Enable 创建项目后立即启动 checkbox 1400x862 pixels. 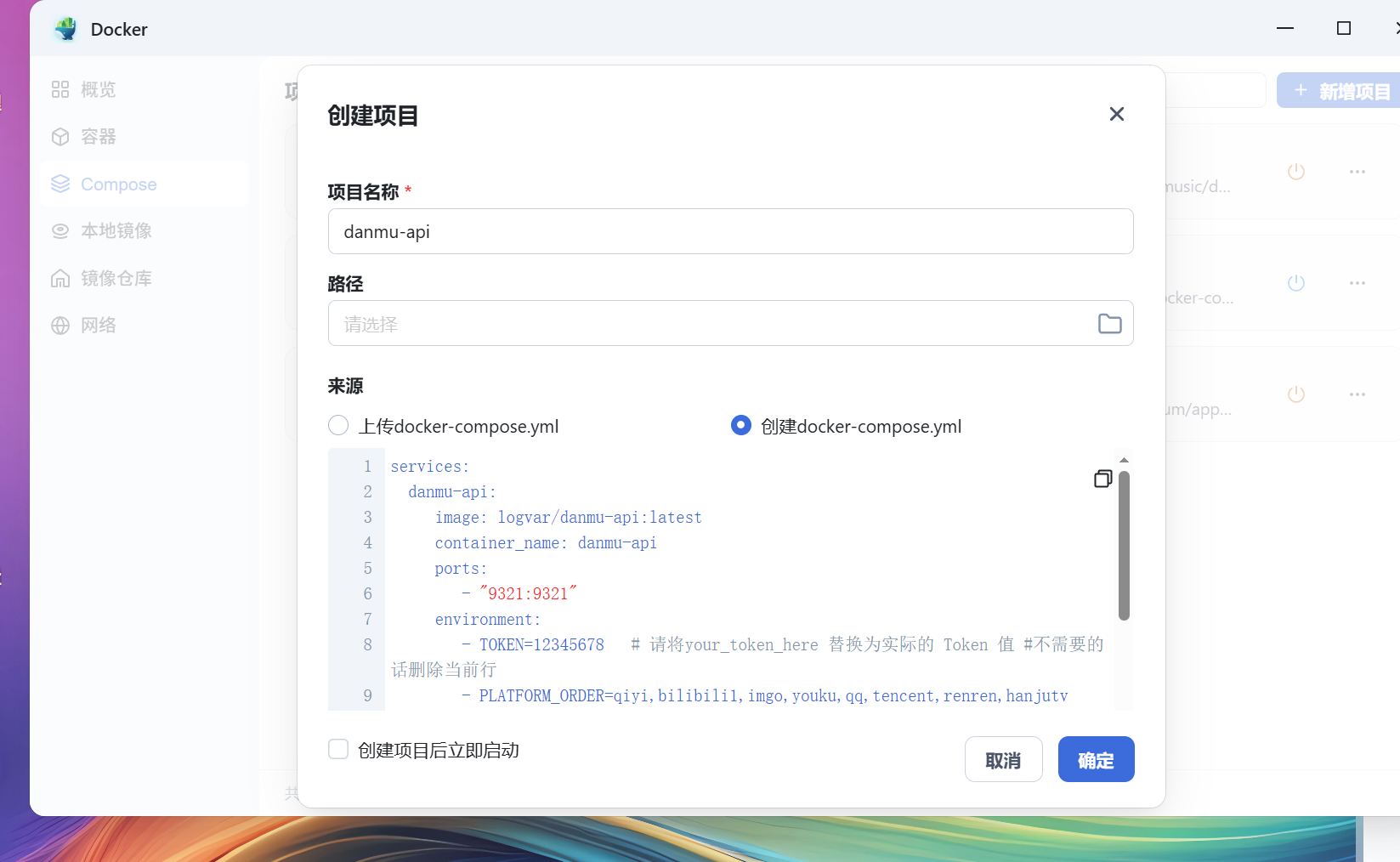pos(338,749)
